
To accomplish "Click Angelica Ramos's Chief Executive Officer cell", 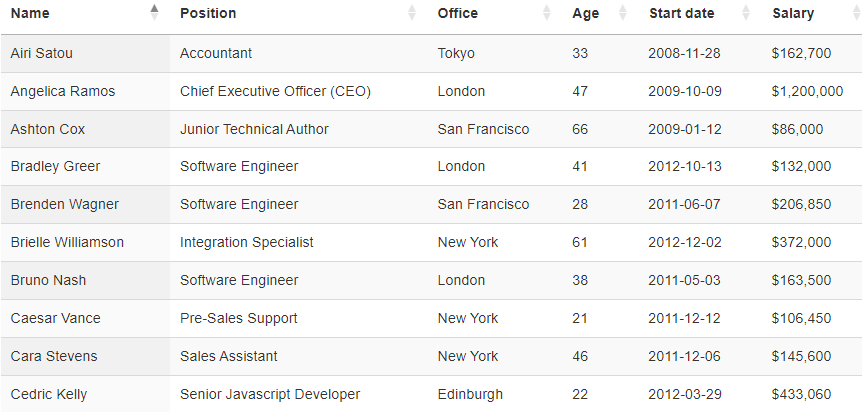I will 299,91.
